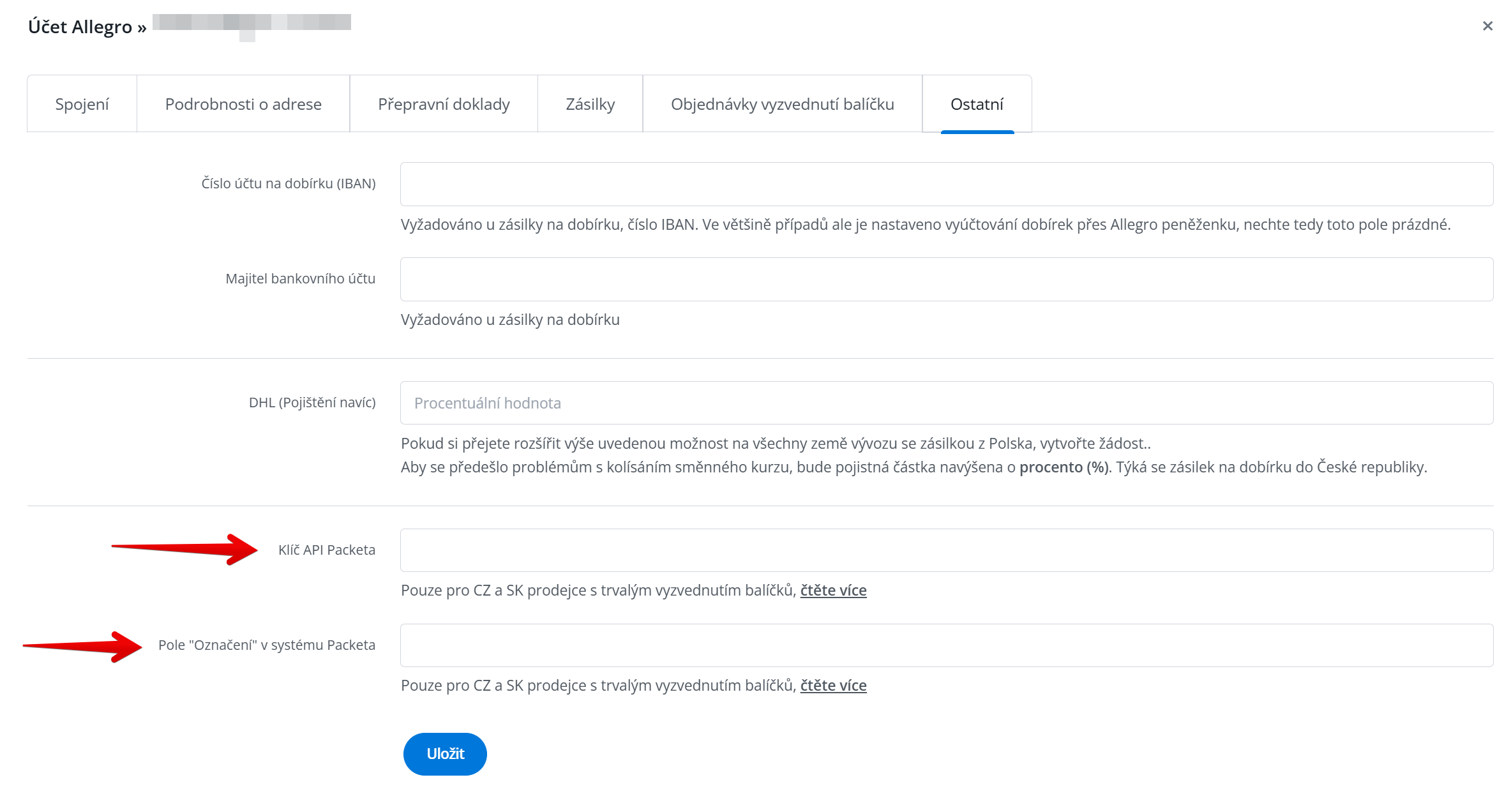
Task: Click the DHL (Pojištění navíc) label
Action: tap(312, 403)
